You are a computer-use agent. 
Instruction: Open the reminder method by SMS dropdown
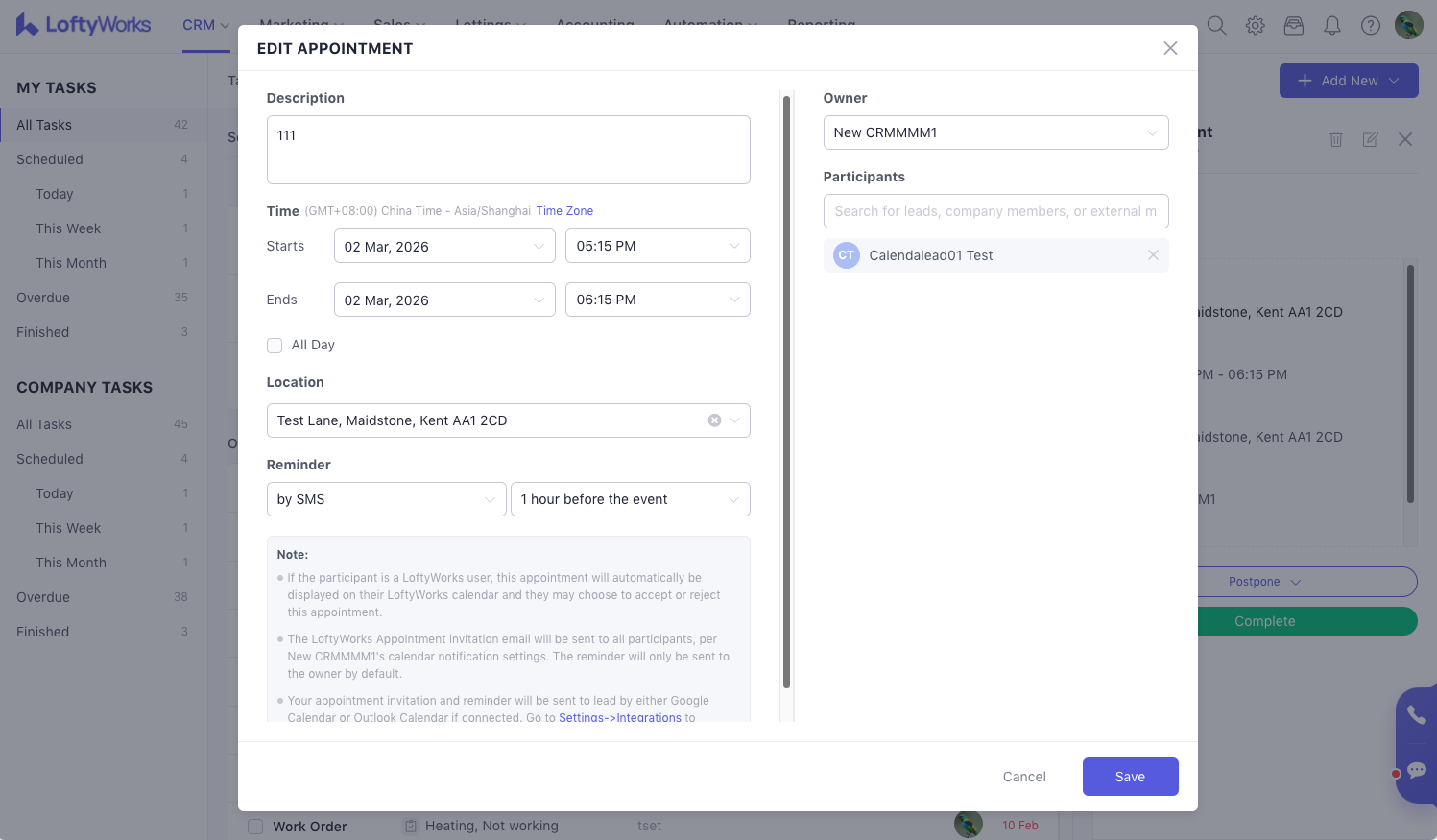tap(386, 499)
